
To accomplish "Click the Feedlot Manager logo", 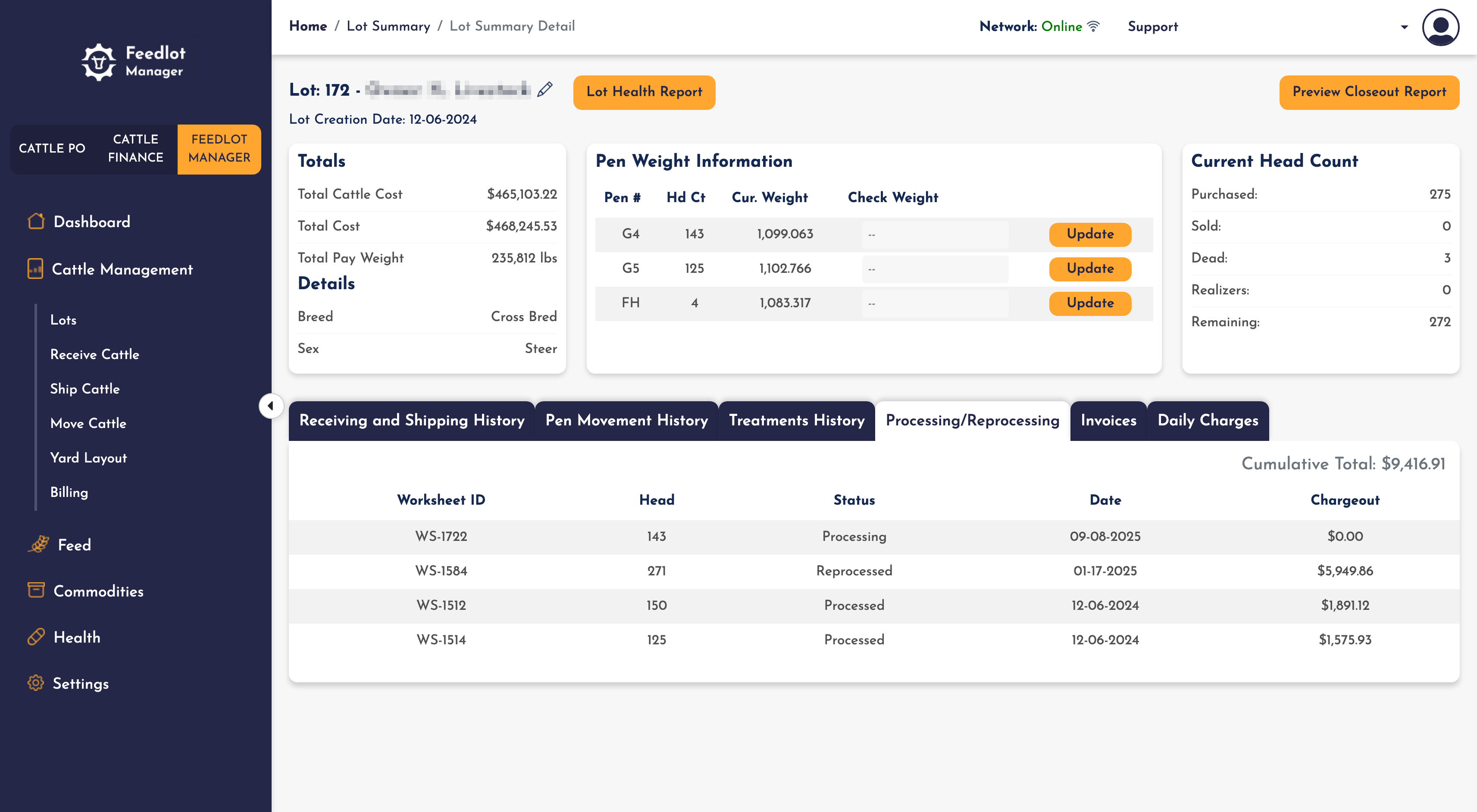I will click(x=133, y=62).
